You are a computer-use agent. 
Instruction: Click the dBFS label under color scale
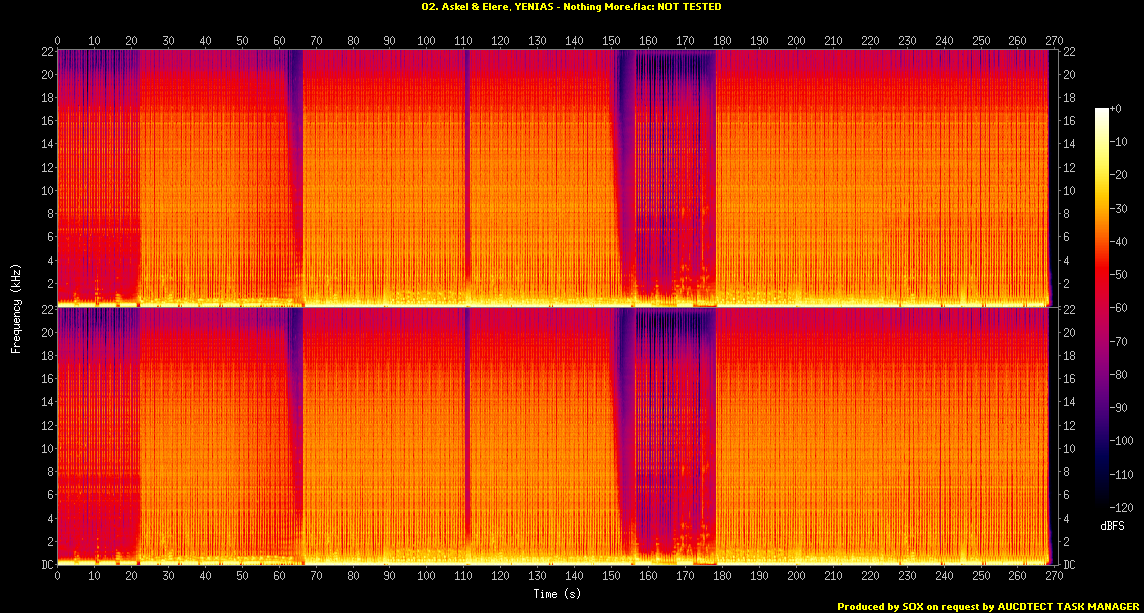point(1111,524)
